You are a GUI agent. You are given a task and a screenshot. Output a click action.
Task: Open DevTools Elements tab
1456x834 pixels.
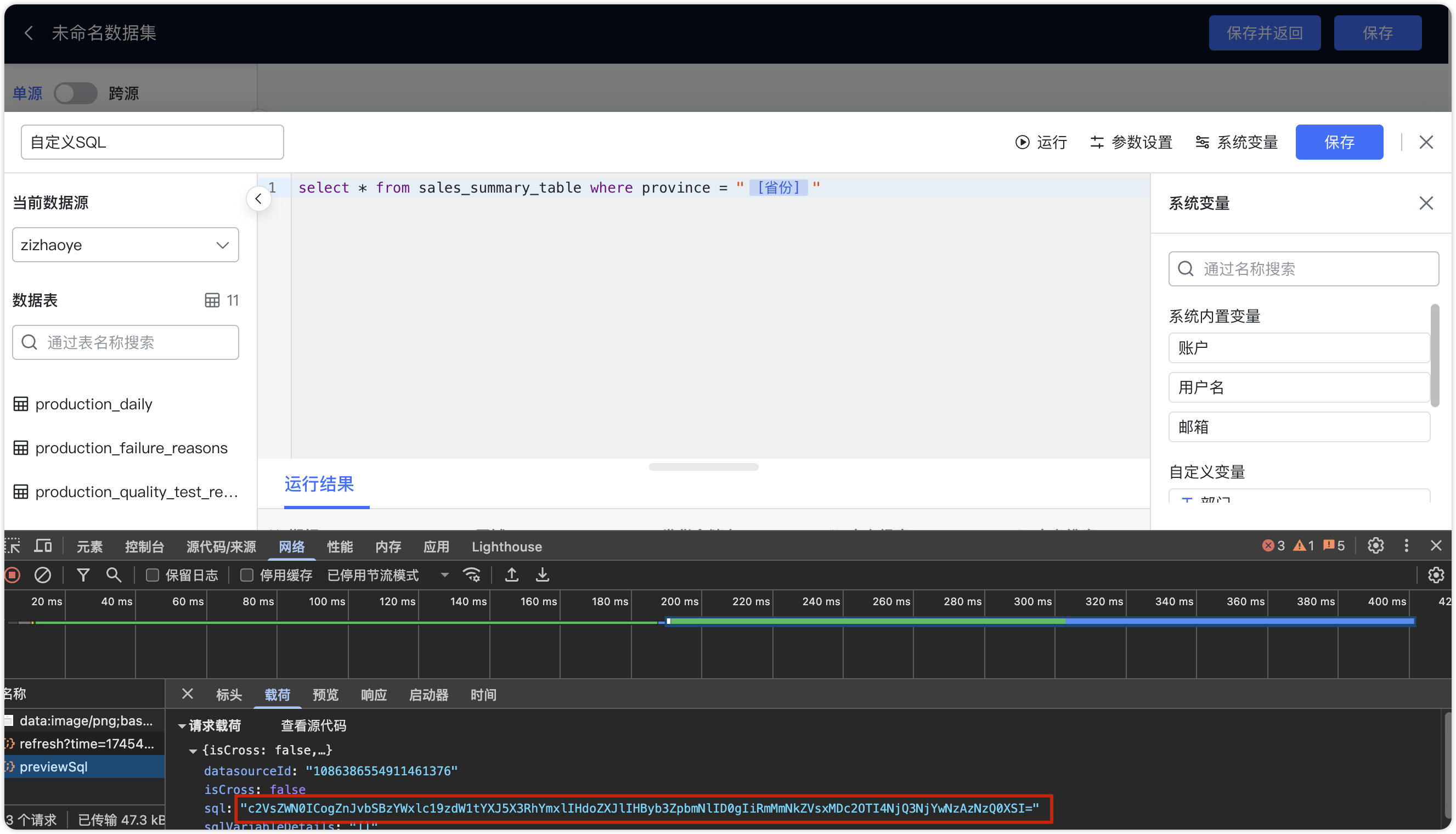(90, 546)
